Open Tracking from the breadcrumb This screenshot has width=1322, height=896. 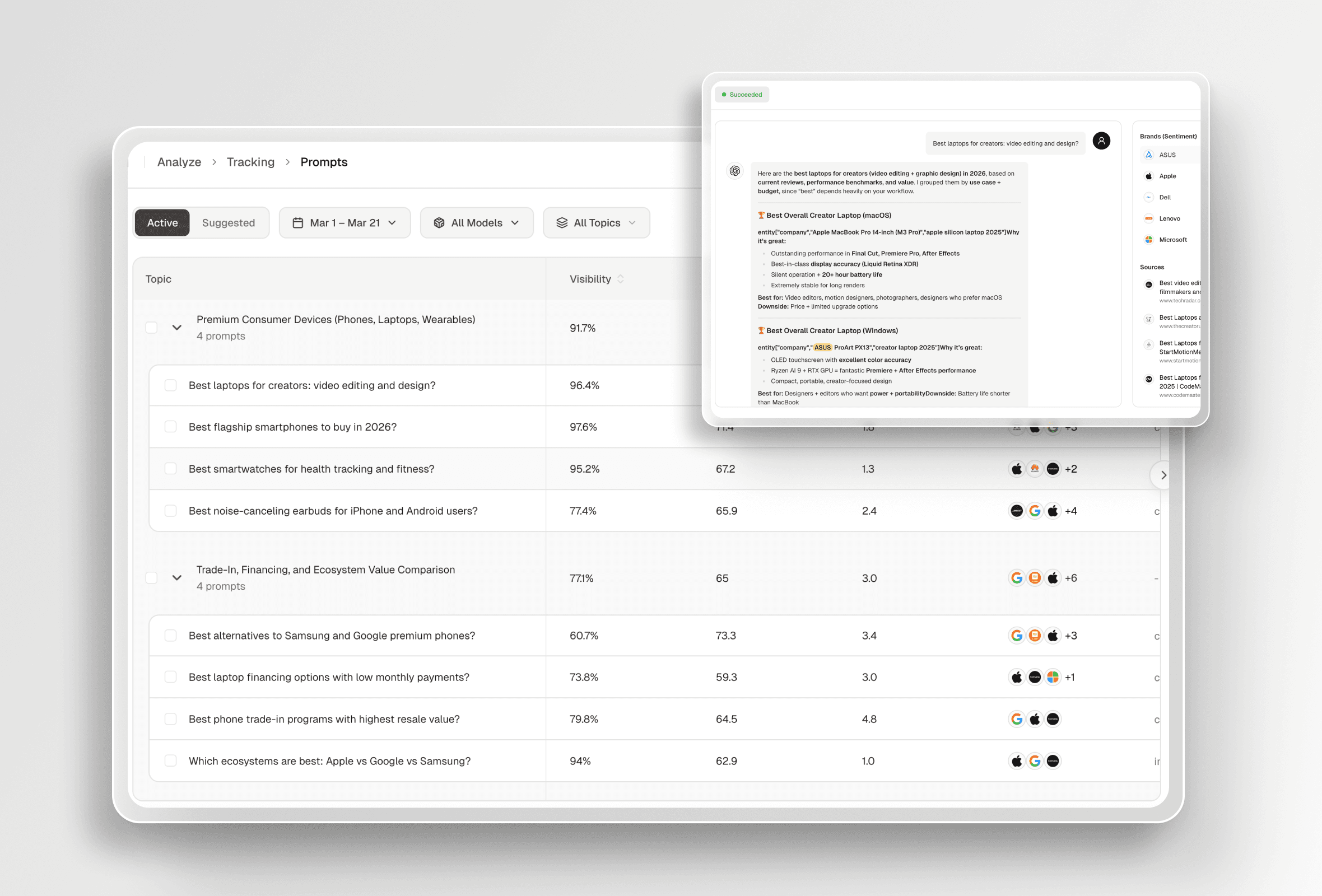(x=250, y=161)
